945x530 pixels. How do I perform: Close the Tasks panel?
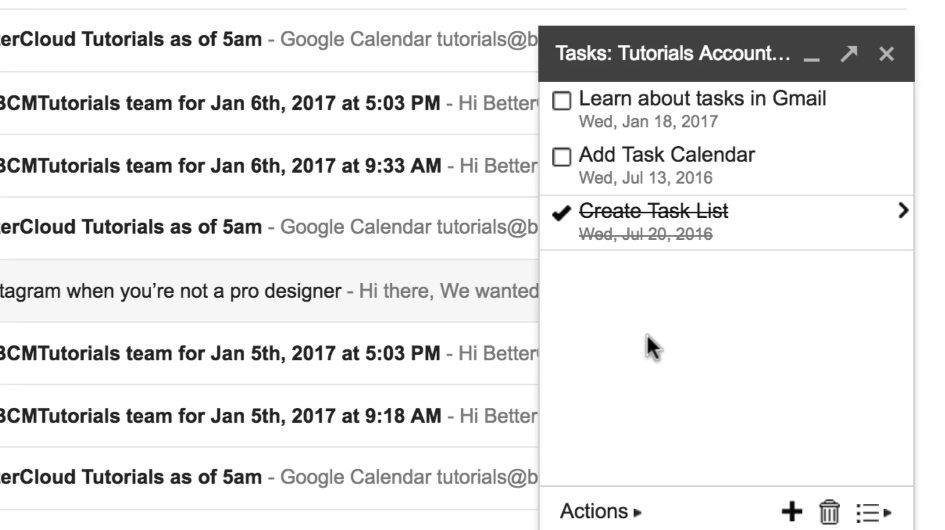click(886, 54)
